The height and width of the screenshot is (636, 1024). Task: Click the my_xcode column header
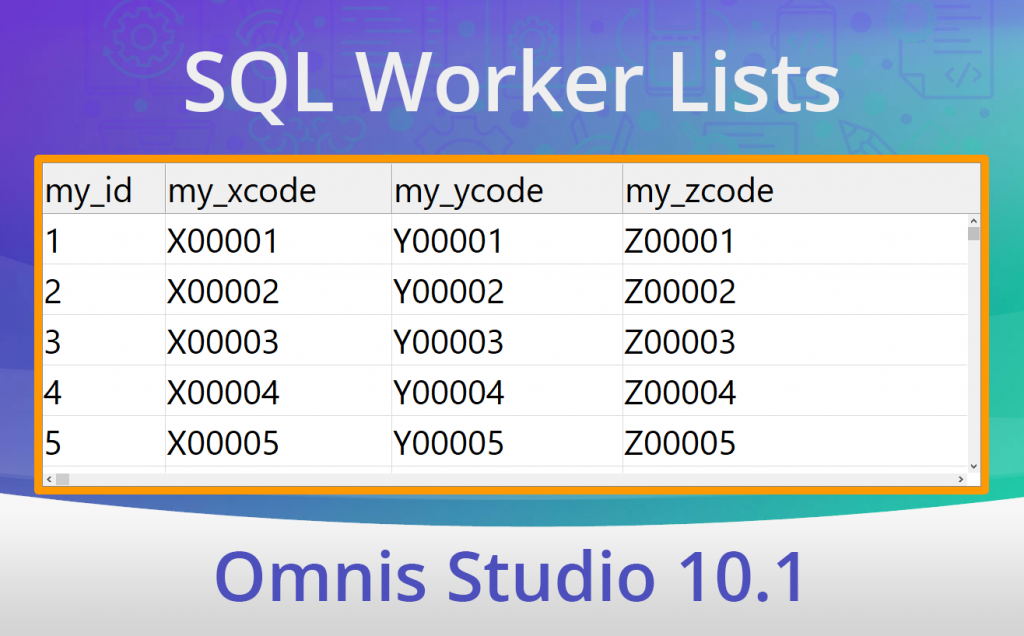(x=278, y=189)
